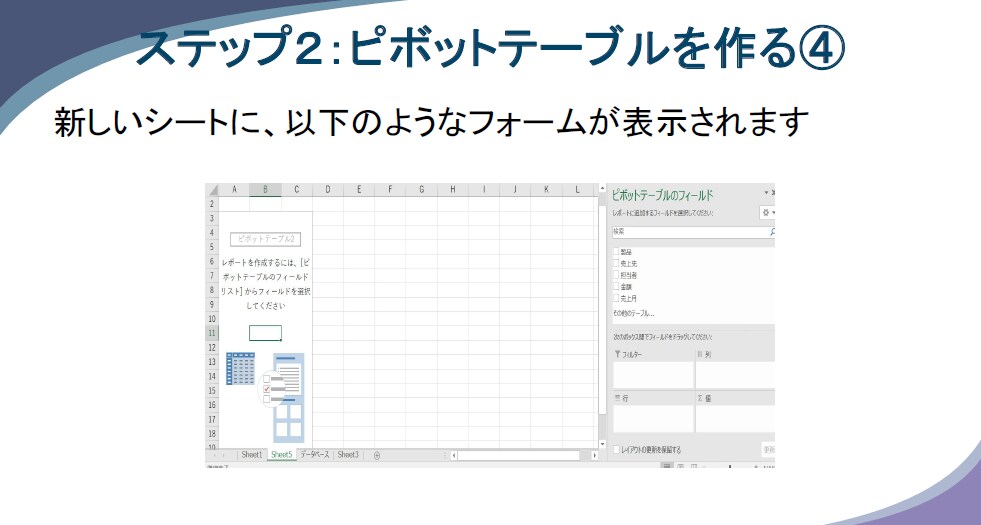This screenshot has width=981, height=525.
Task: Click the horizontal scrollbar left arrow
Action: click(454, 456)
